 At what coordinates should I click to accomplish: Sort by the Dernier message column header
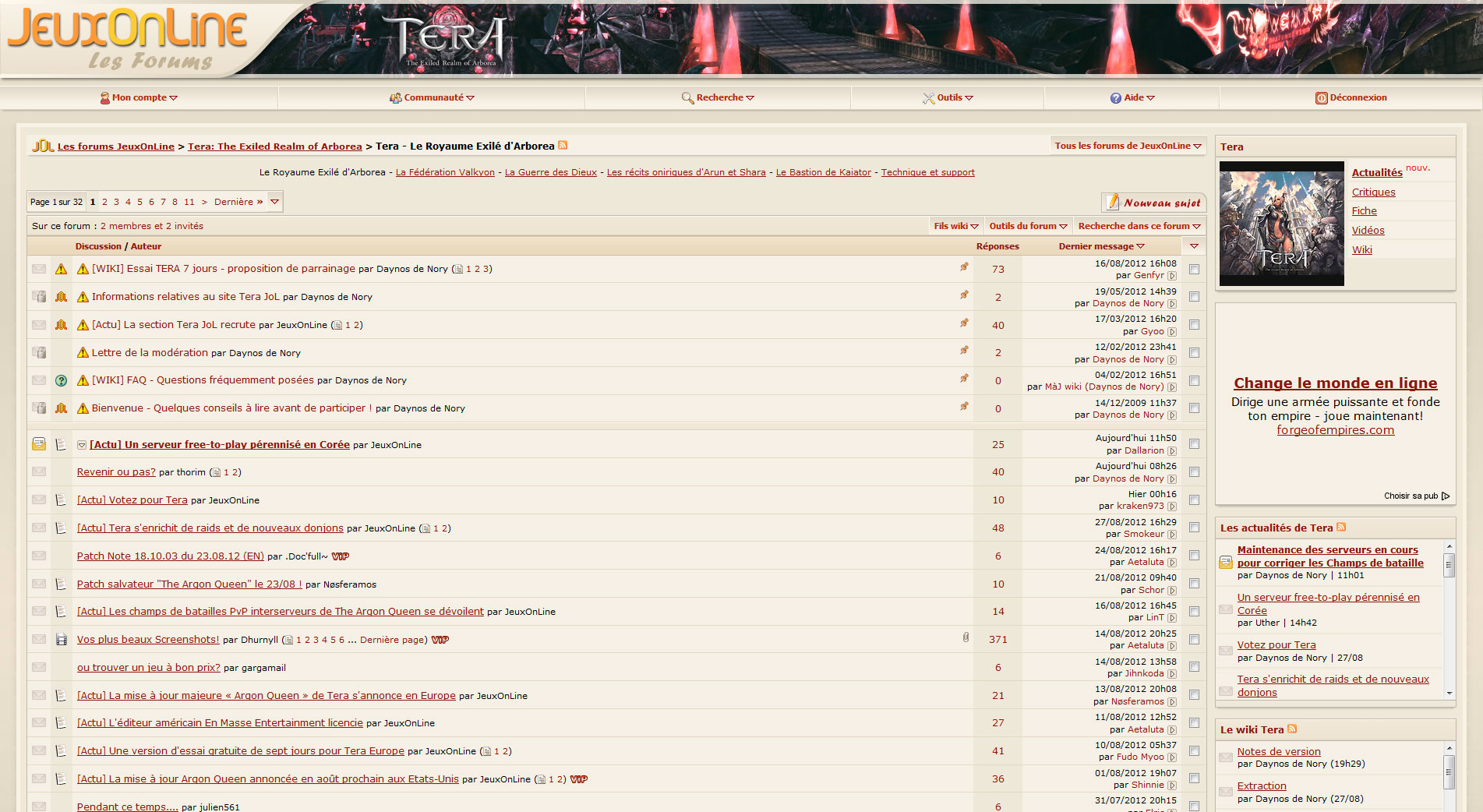coord(1101,246)
